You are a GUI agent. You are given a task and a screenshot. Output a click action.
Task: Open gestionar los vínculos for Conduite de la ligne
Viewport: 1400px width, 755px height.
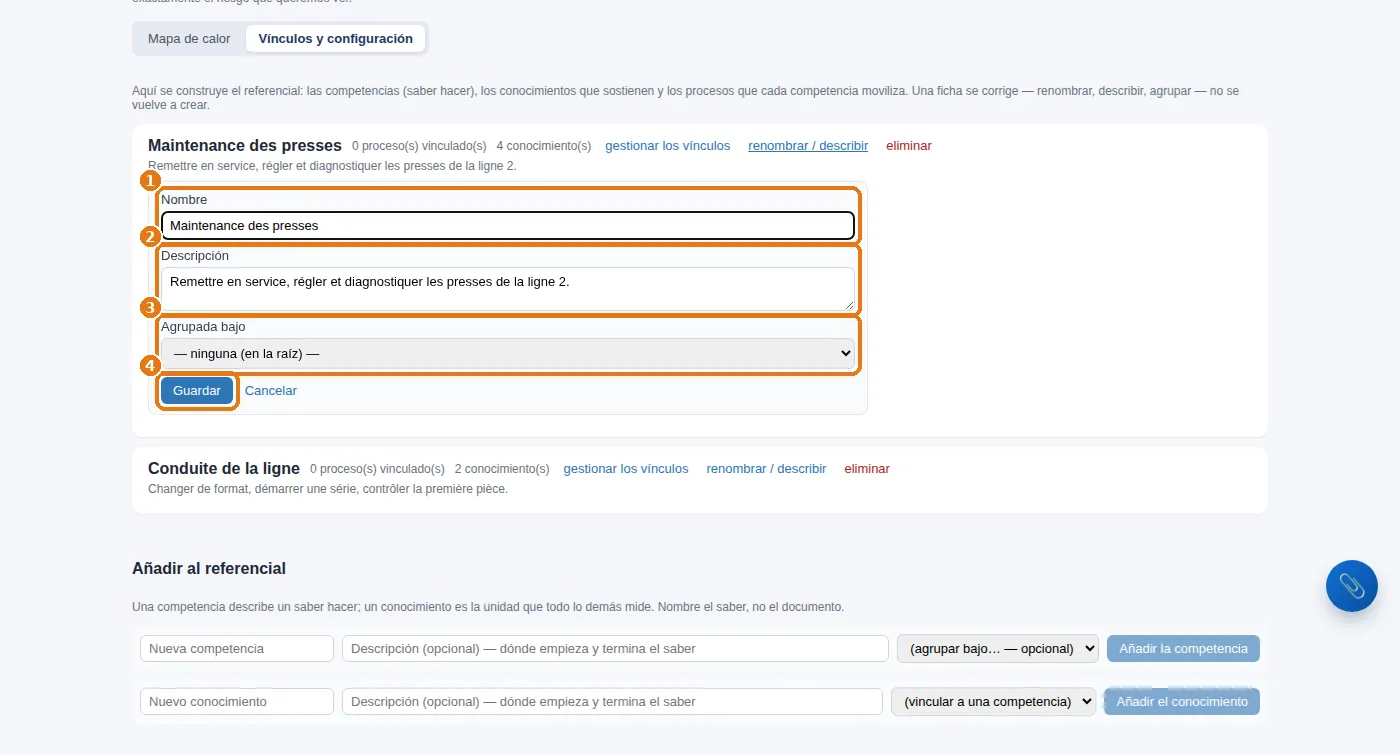tap(626, 469)
